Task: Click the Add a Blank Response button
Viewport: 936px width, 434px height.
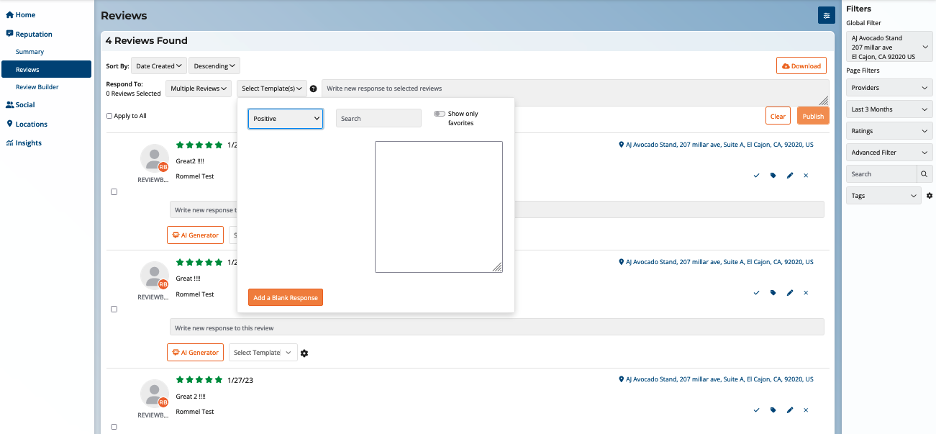Action: (x=285, y=297)
